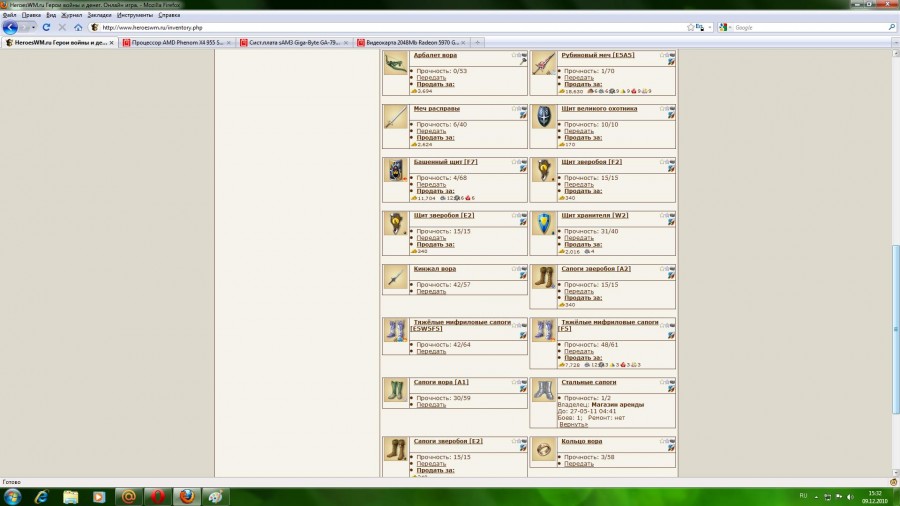Switch to the Видеокарта 2048Mb Radeon 5970 tab

pos(411,42)
